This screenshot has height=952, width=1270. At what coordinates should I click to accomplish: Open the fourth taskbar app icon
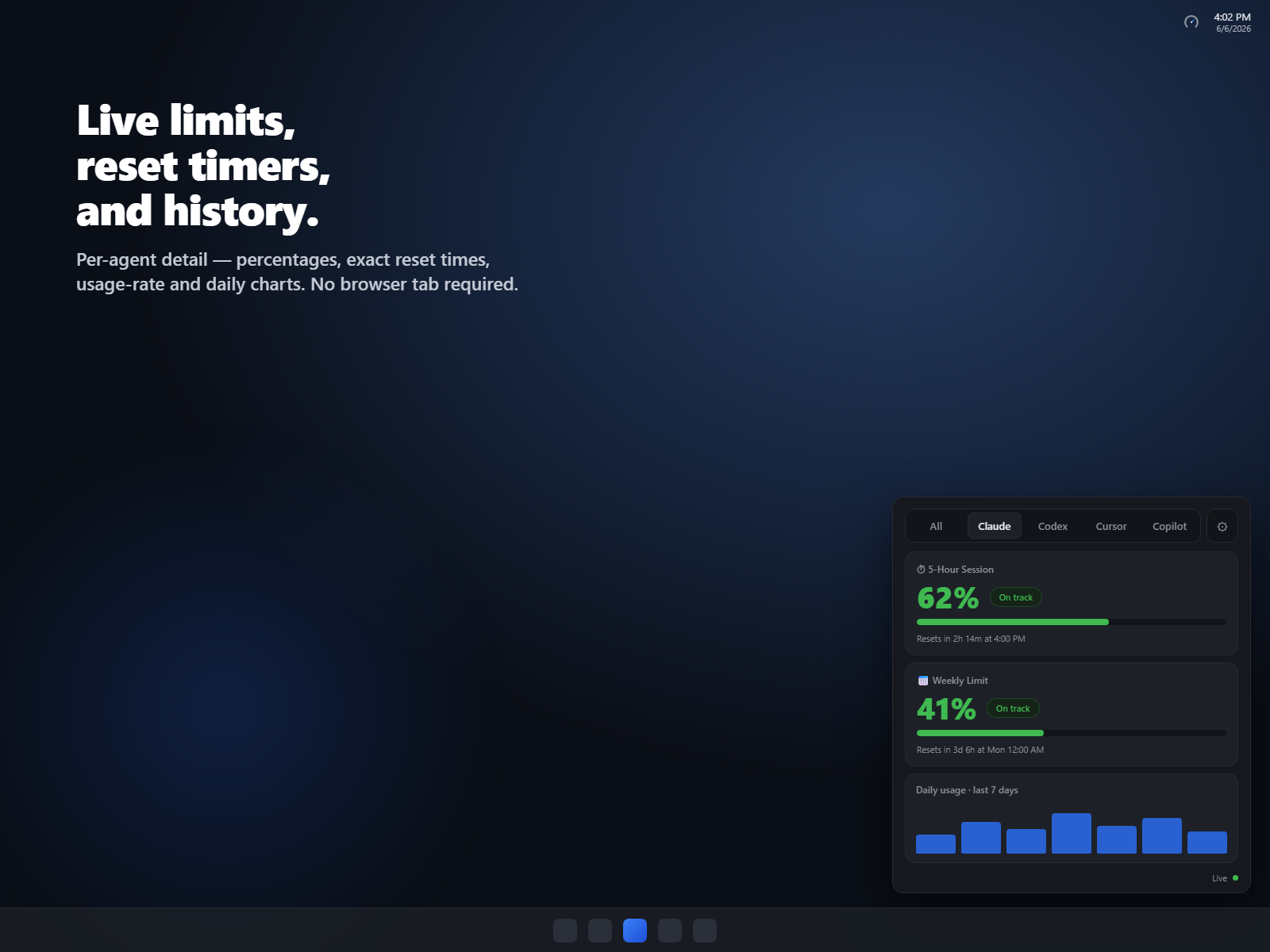click(670, 931)
